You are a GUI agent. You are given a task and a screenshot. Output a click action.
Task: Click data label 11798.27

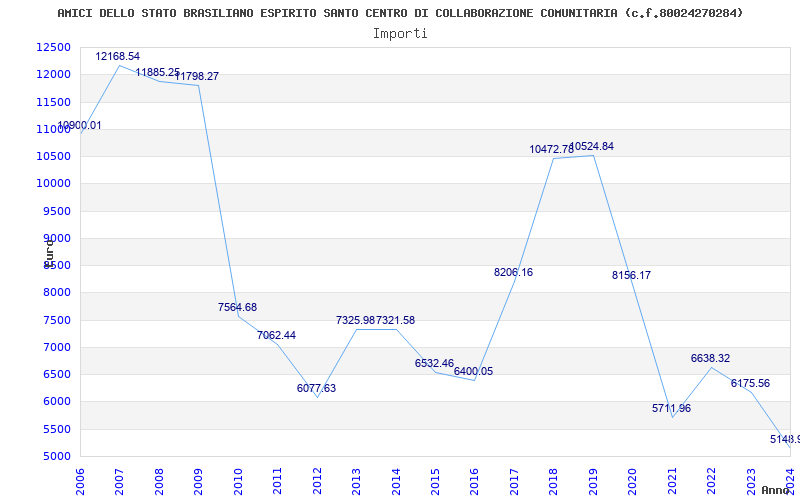point(197,76)
